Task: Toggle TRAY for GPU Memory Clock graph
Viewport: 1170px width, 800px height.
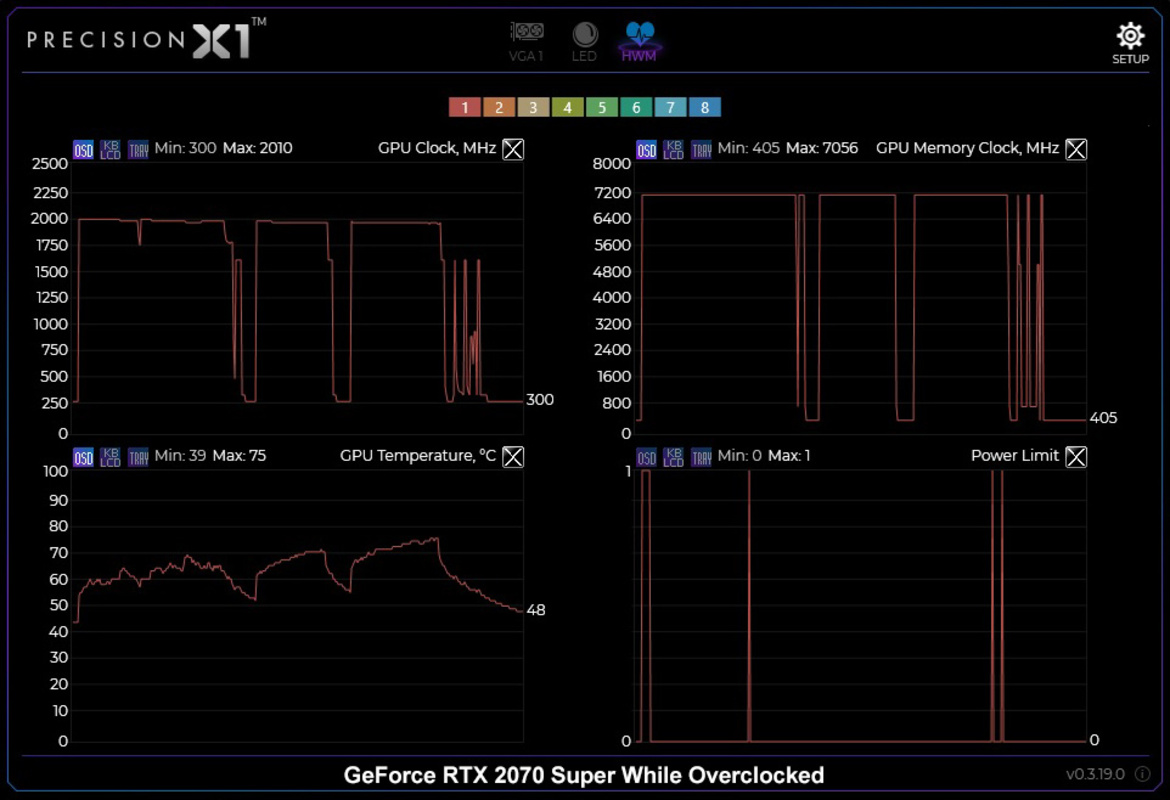Action: tap(701, 149)
